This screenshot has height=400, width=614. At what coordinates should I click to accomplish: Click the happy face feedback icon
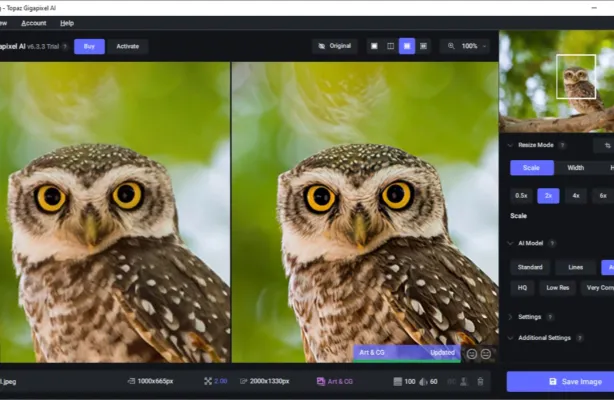tap(472, 354)
